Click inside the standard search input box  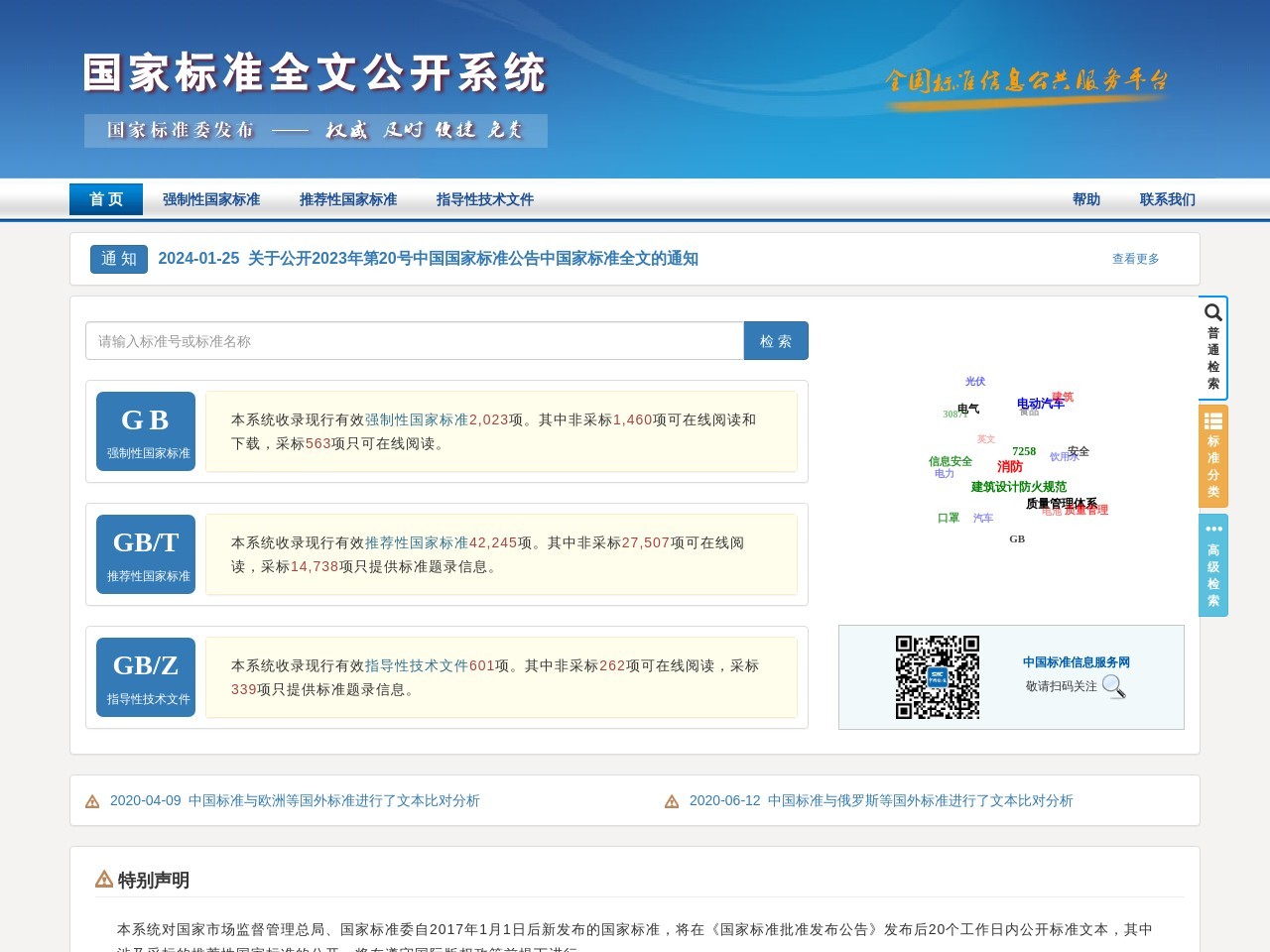coord(415,340)
